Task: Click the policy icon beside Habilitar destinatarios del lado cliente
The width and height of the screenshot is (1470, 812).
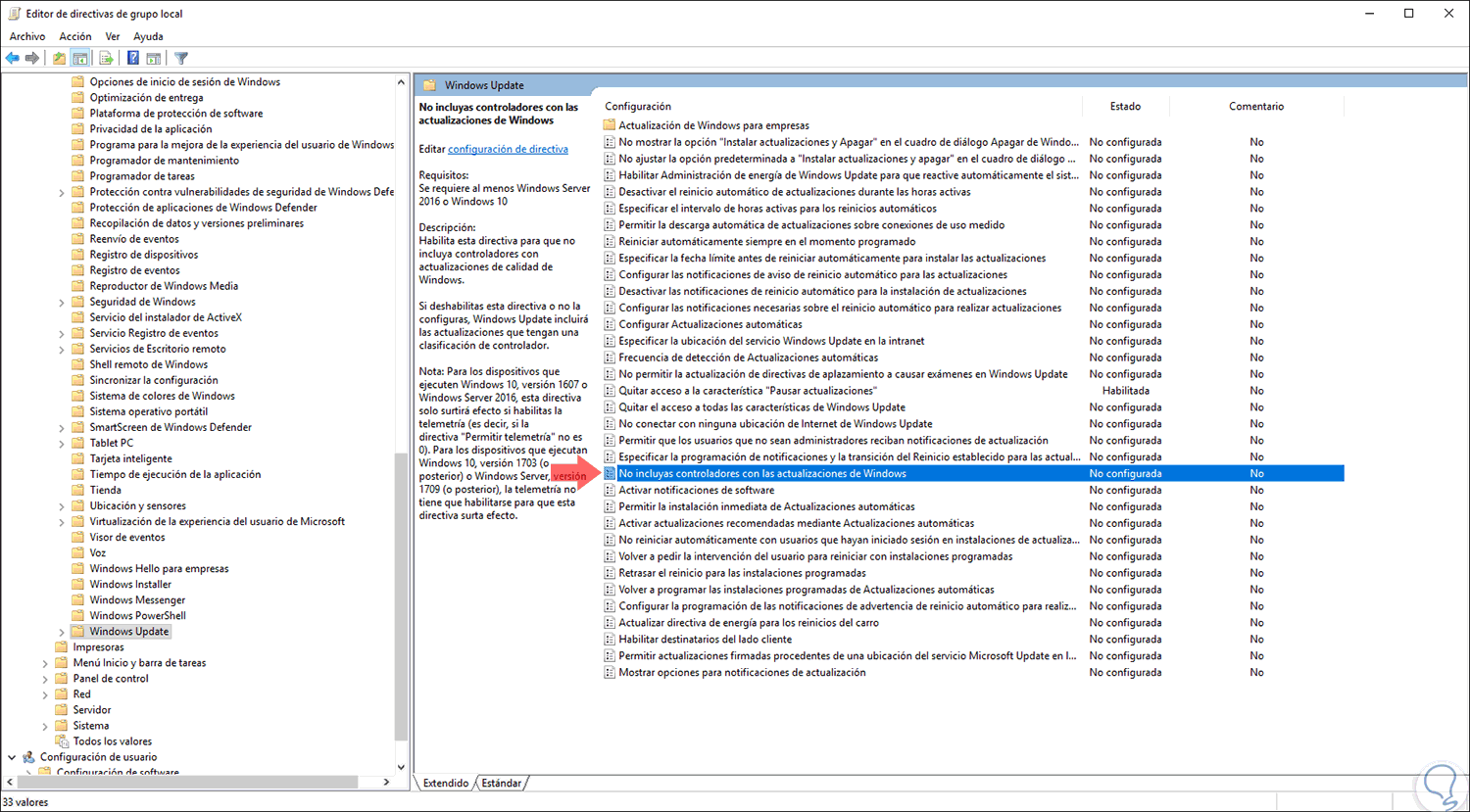Action: coord(610,640)
